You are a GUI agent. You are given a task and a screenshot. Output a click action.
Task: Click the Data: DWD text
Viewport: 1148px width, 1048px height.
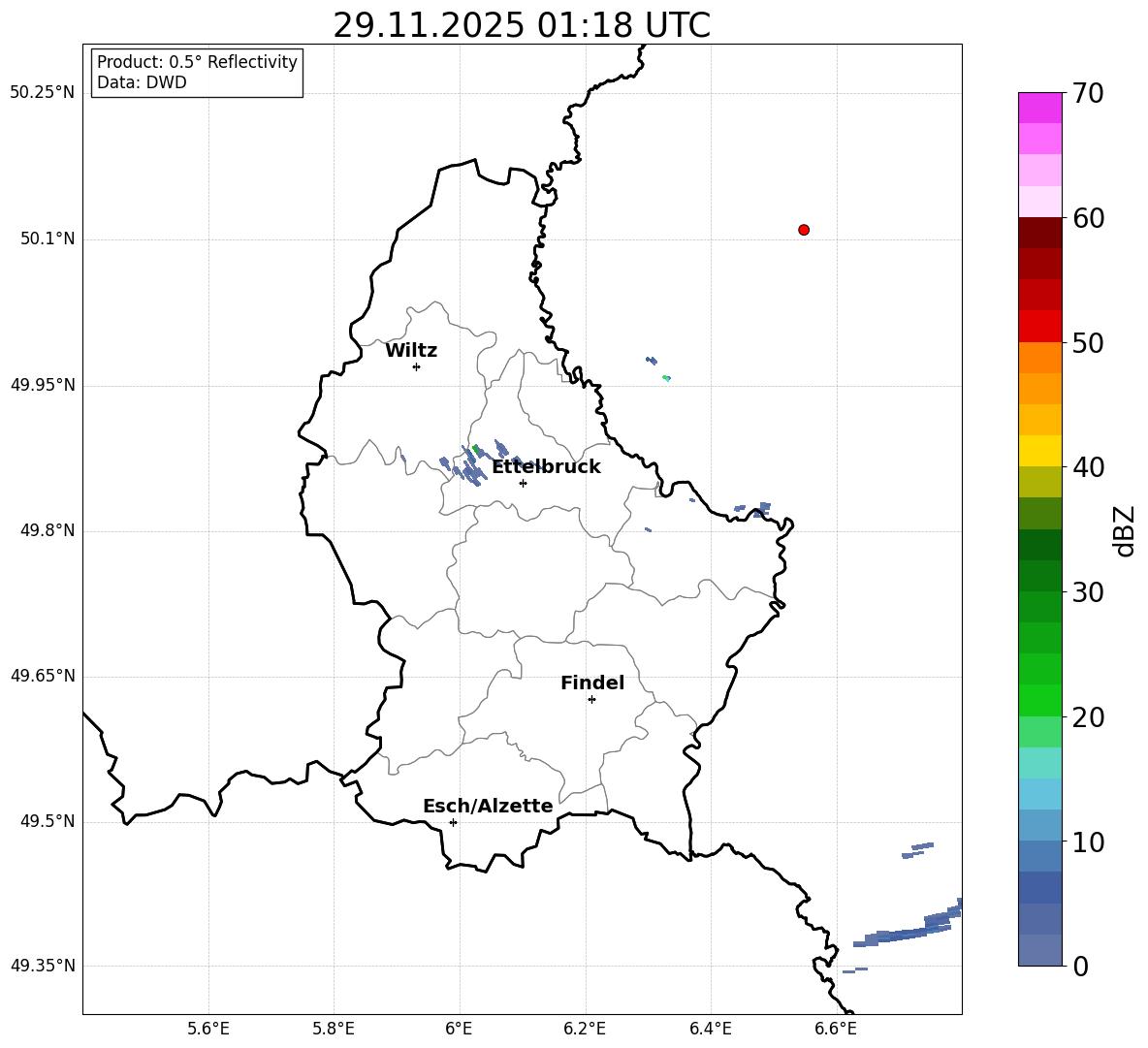click(142, 82)
